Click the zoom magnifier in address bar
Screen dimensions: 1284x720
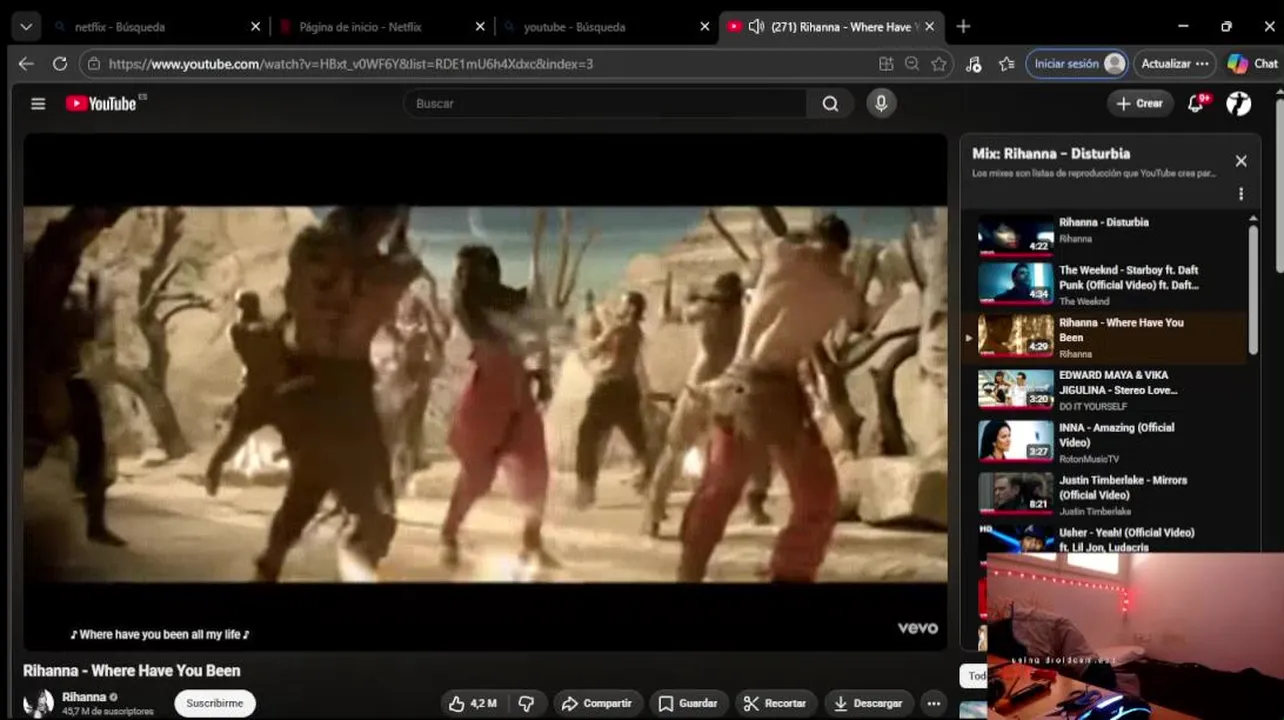point(912,63)
